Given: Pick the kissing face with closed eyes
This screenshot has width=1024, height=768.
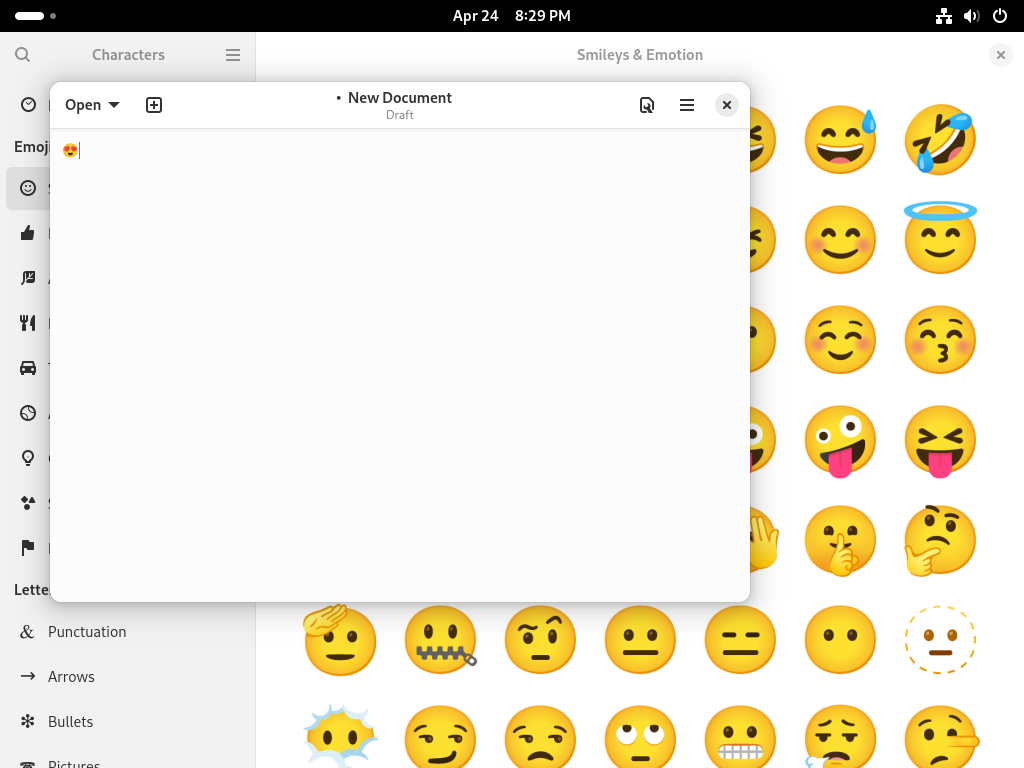Looking at the screenshot, I should coord(940,340).
